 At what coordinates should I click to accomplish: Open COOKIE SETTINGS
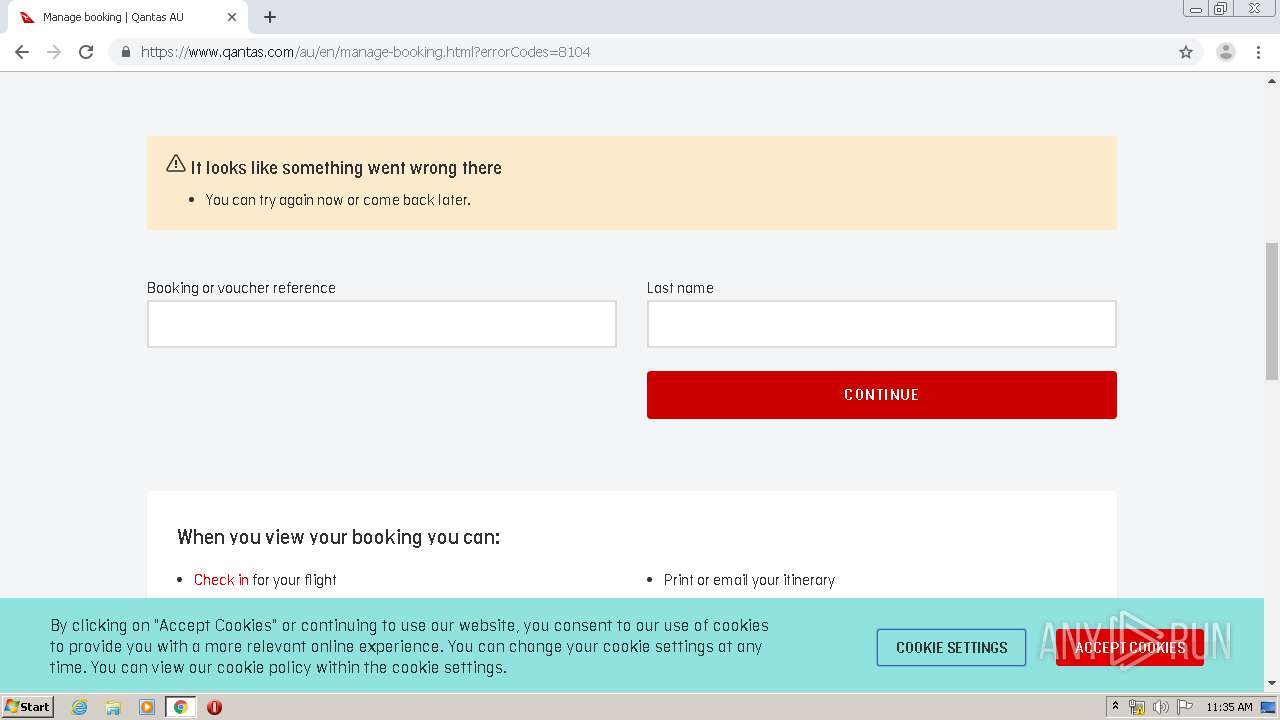952,647
